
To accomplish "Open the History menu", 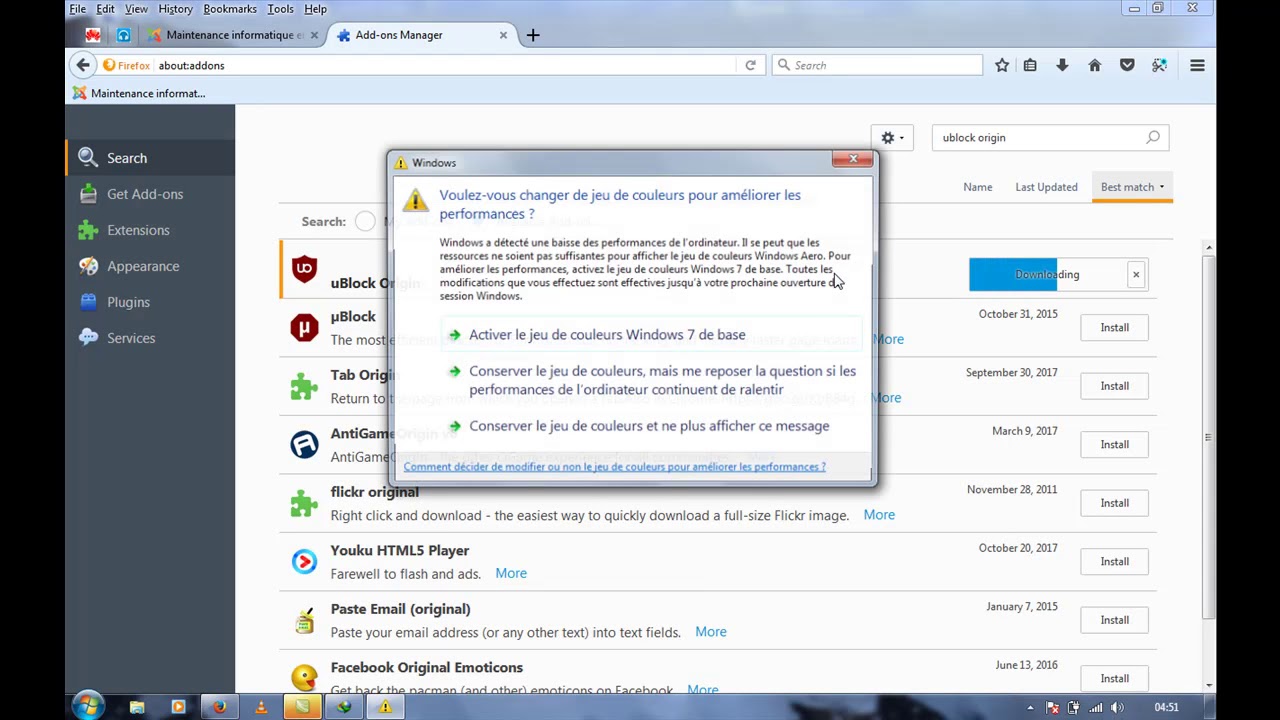I will coord(175,9).
